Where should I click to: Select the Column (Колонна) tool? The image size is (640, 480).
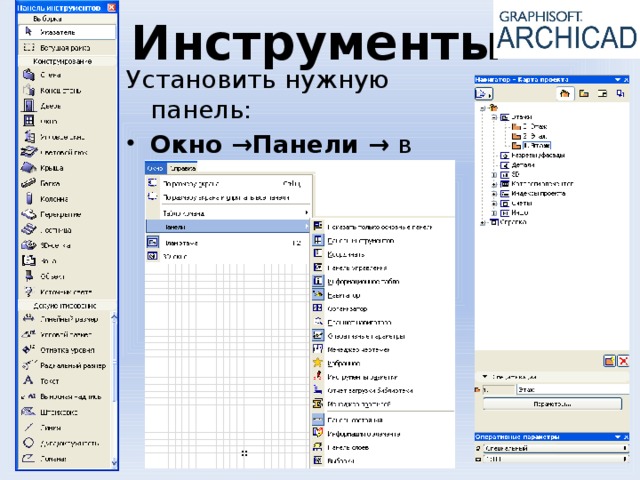point(67,199)
